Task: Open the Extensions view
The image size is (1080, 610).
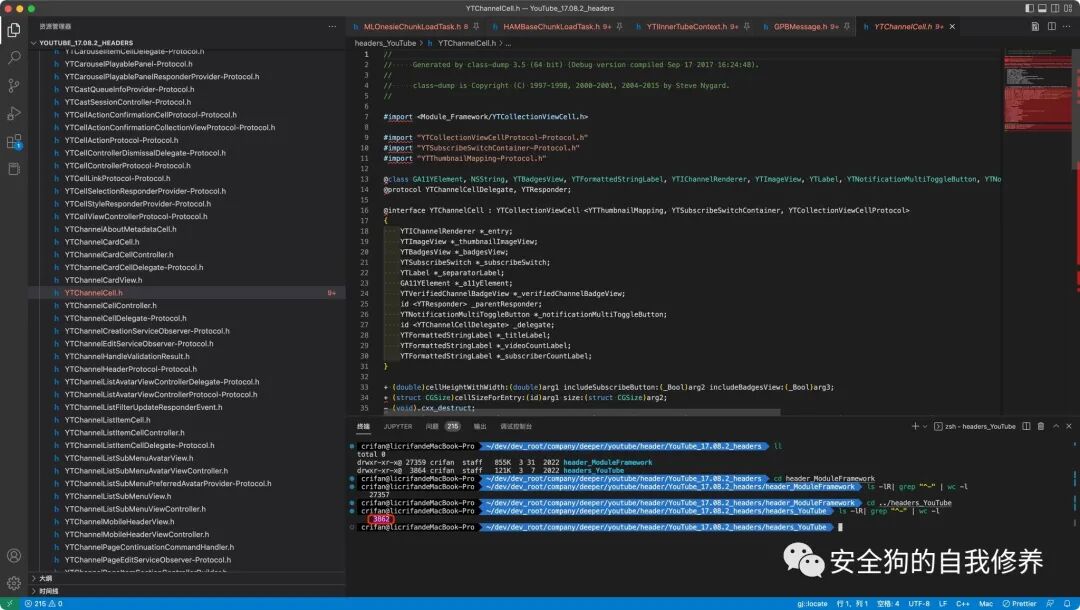Action: pos(14,141)
